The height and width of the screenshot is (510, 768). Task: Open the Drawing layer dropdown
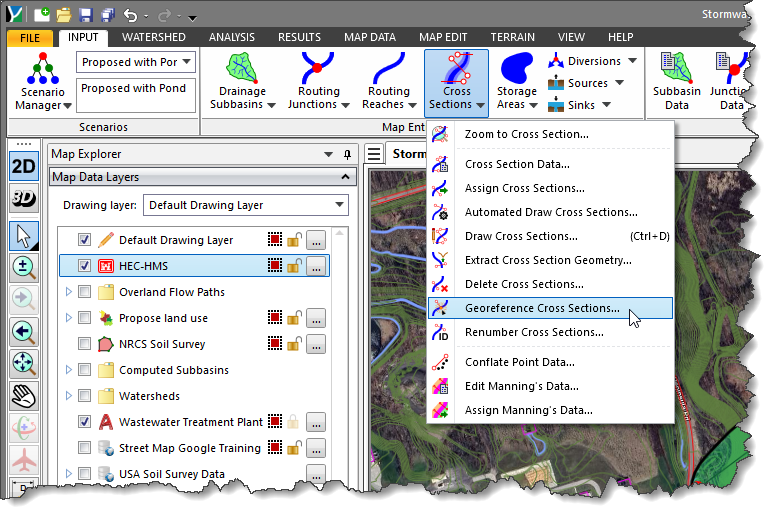tap(245, 205)
